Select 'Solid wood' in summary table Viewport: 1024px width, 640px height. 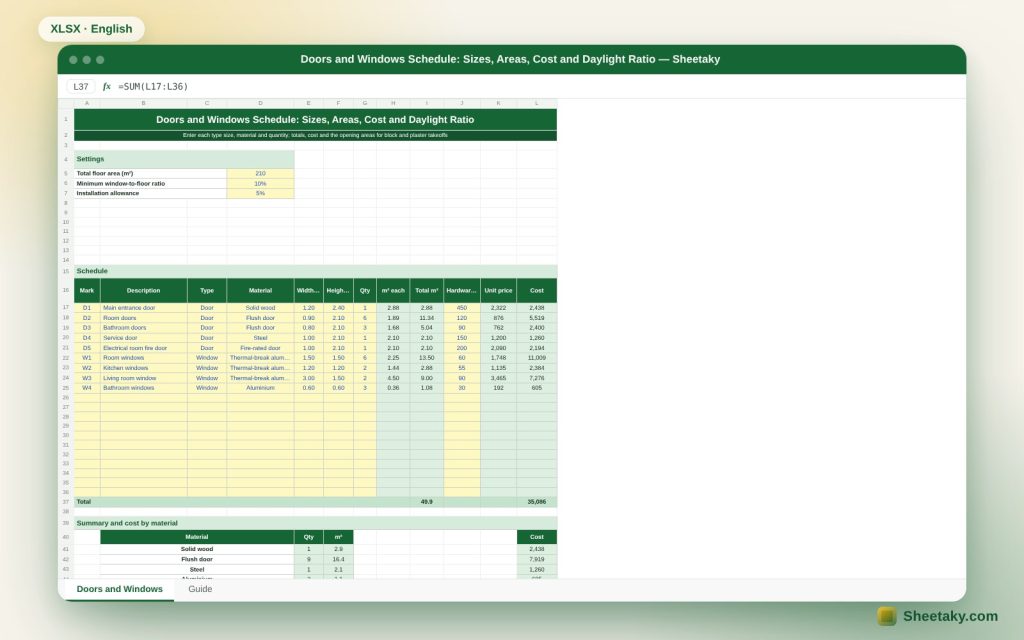(197, 549)
